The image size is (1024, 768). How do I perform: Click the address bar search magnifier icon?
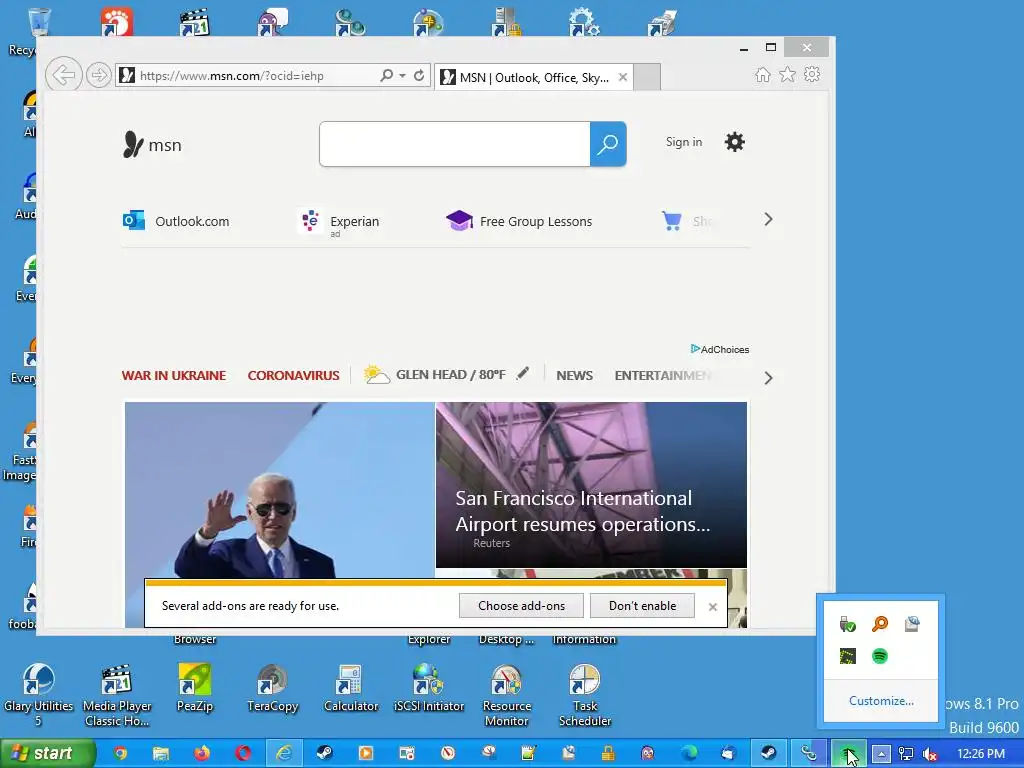click(x=387, y=75)
